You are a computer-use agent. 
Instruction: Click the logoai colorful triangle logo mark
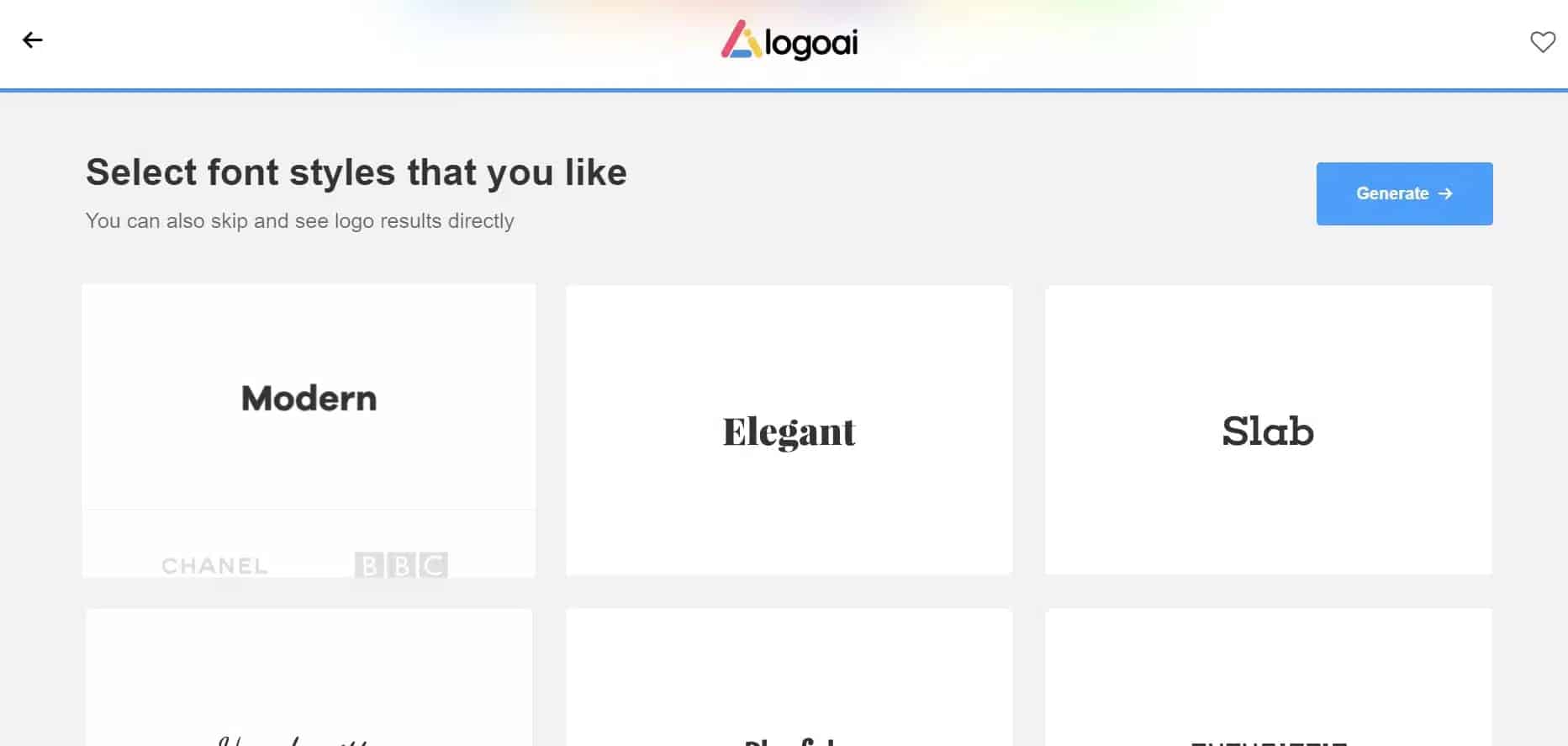pos(741,40)
